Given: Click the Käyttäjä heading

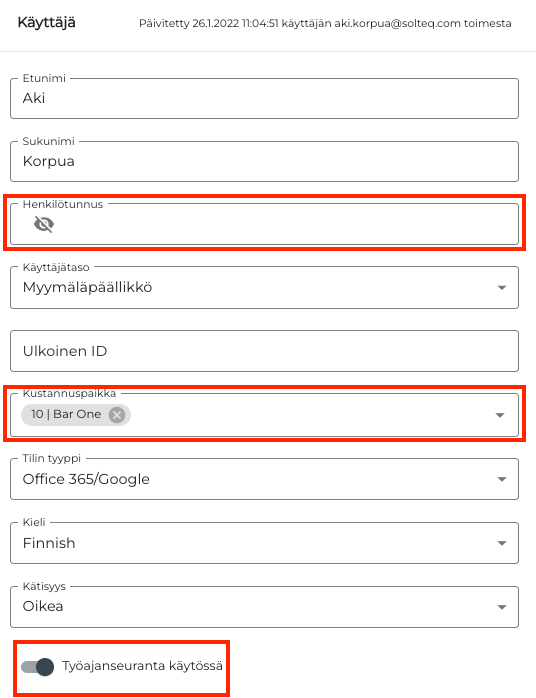Looking at the screenshot, I should (46, 22).
